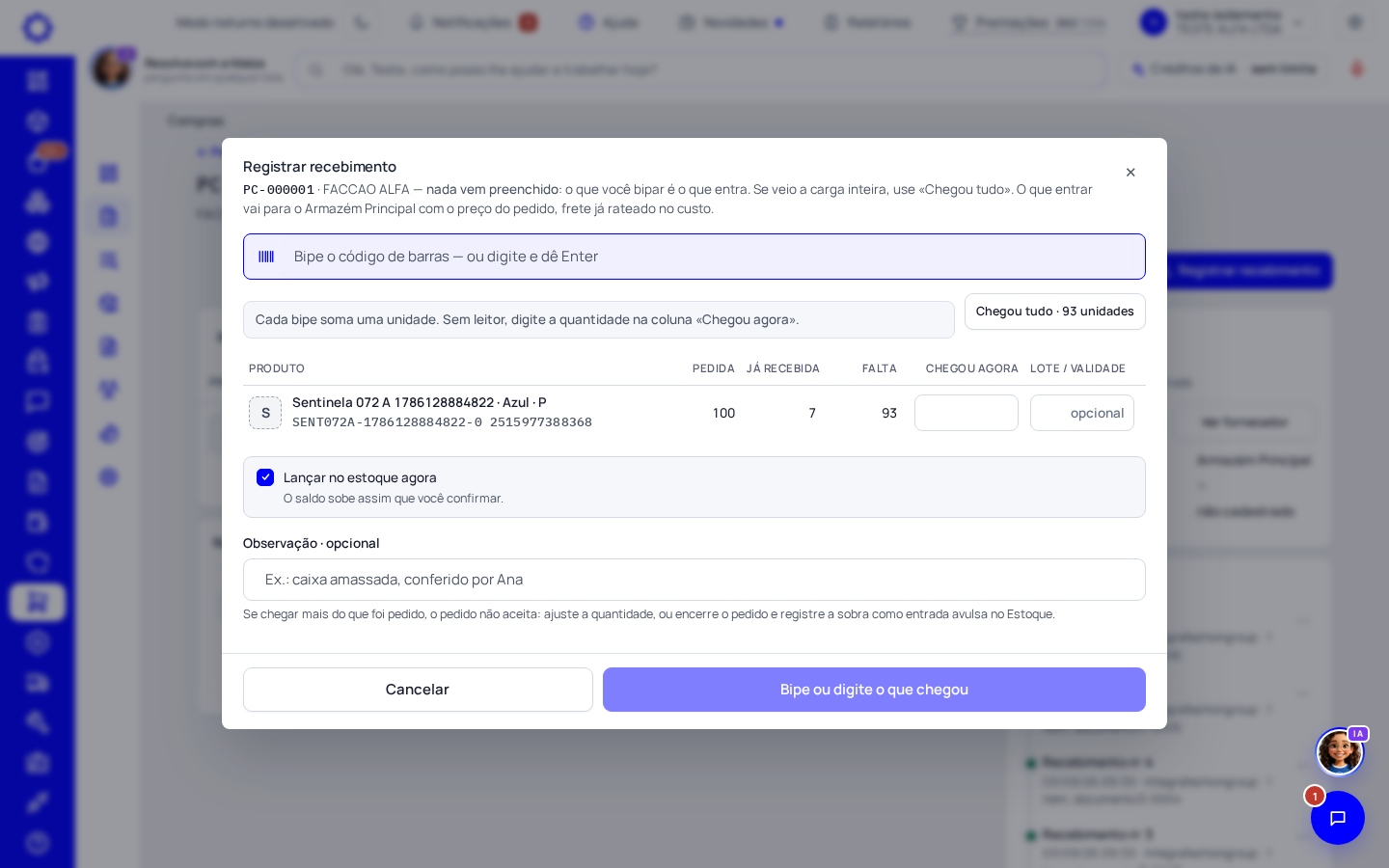Uncheck 'Lançar no estoque agora' checkbox
Screen dimensions: 1389x868
click(265, 477)
